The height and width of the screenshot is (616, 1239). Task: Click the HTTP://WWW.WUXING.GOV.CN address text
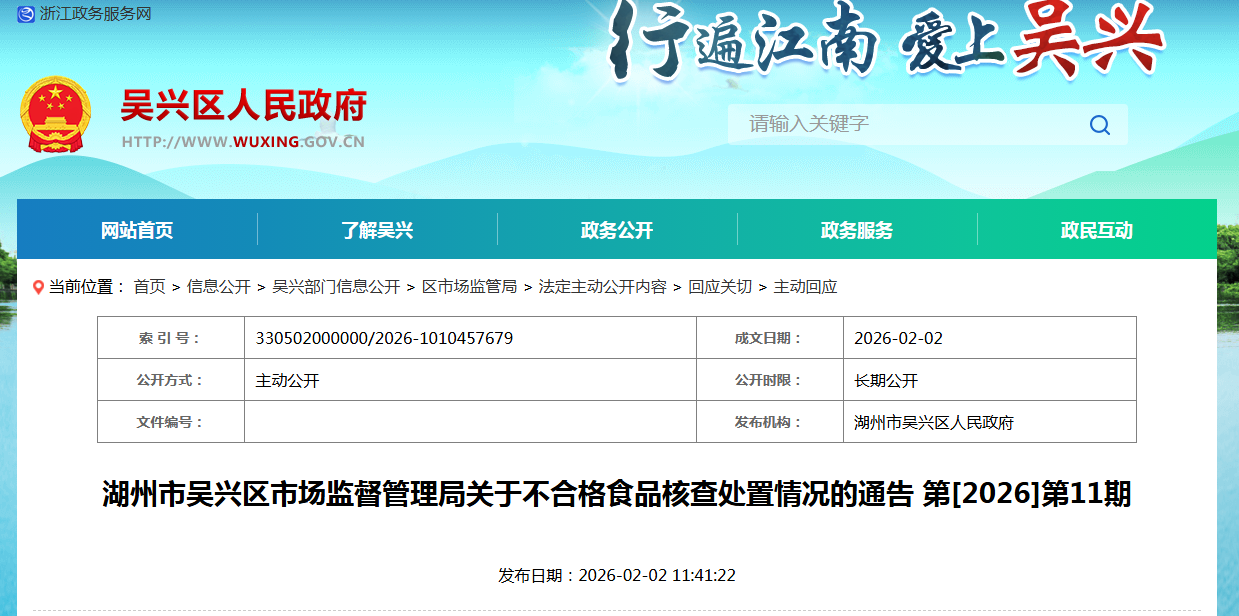[x=243, y=141]
